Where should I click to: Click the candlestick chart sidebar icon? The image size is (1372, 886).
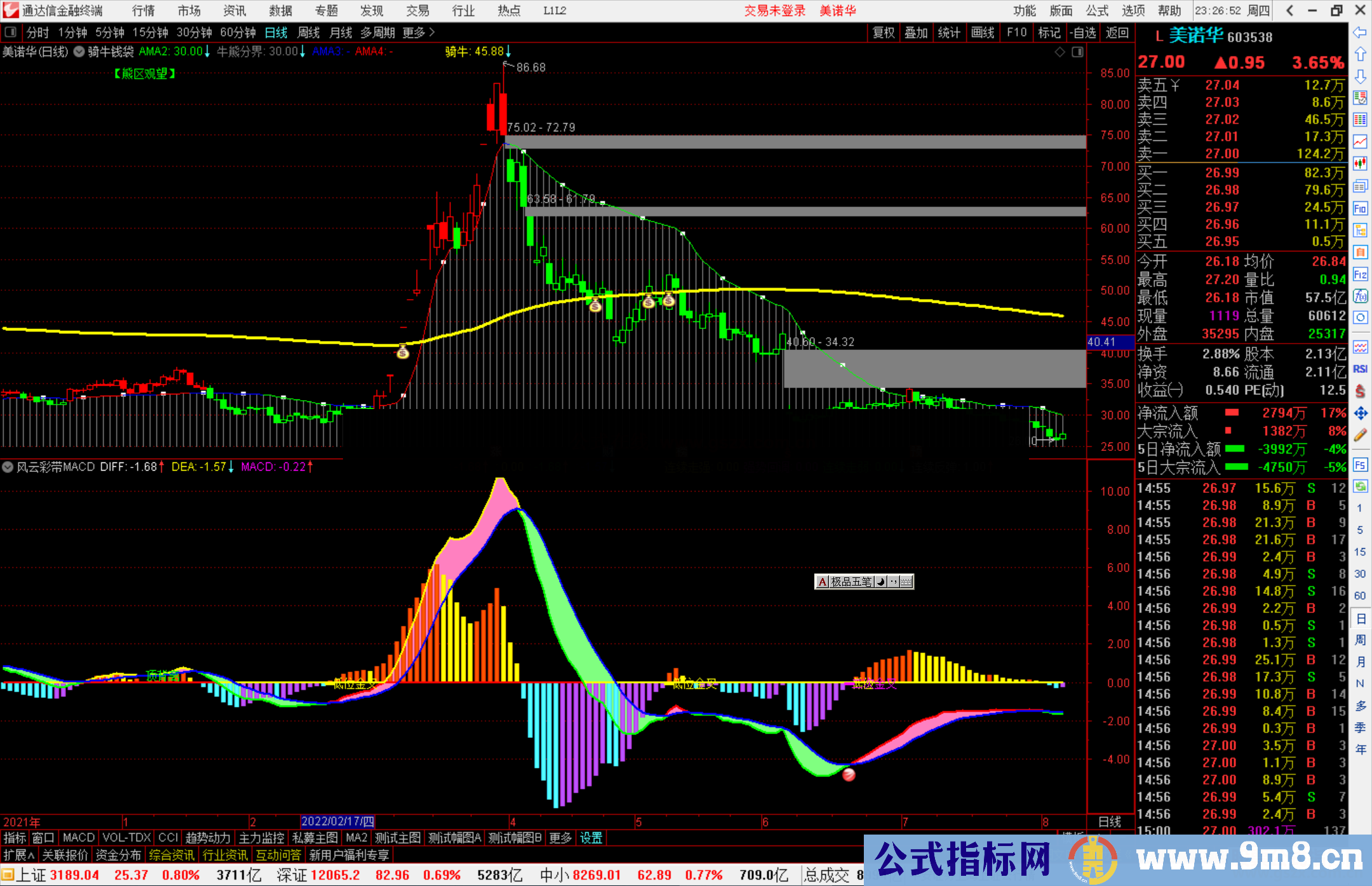point(1360,163)
